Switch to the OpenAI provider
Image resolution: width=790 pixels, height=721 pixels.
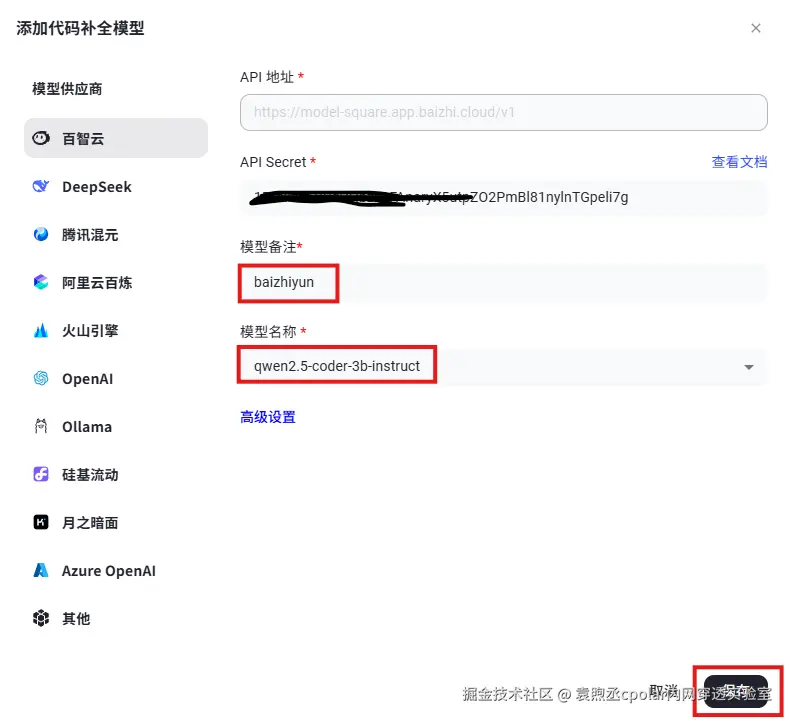click(116, 378)
